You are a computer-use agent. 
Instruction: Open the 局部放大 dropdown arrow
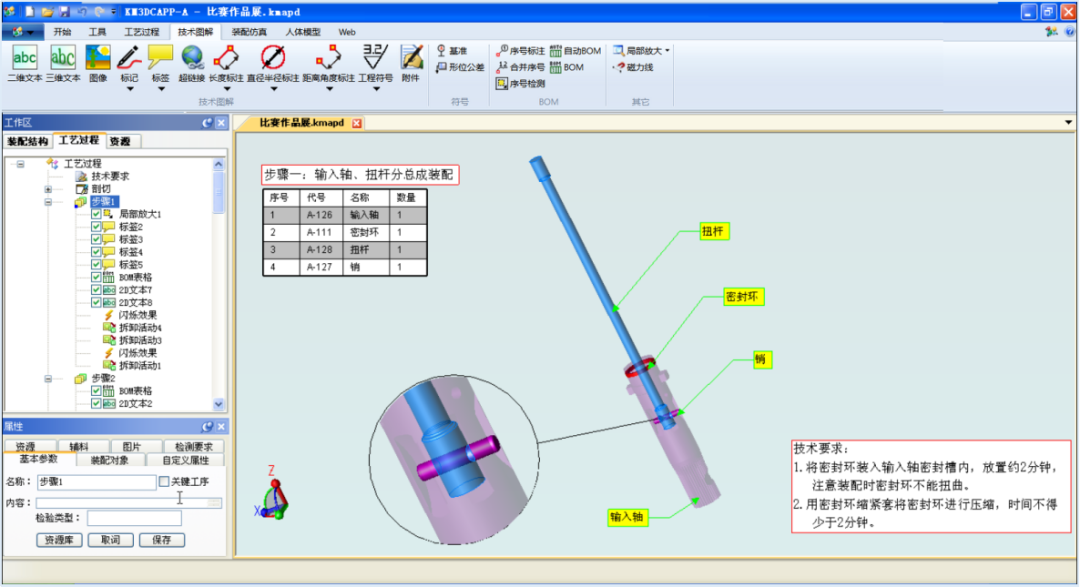pyautogui.click(x=667, y=51)
